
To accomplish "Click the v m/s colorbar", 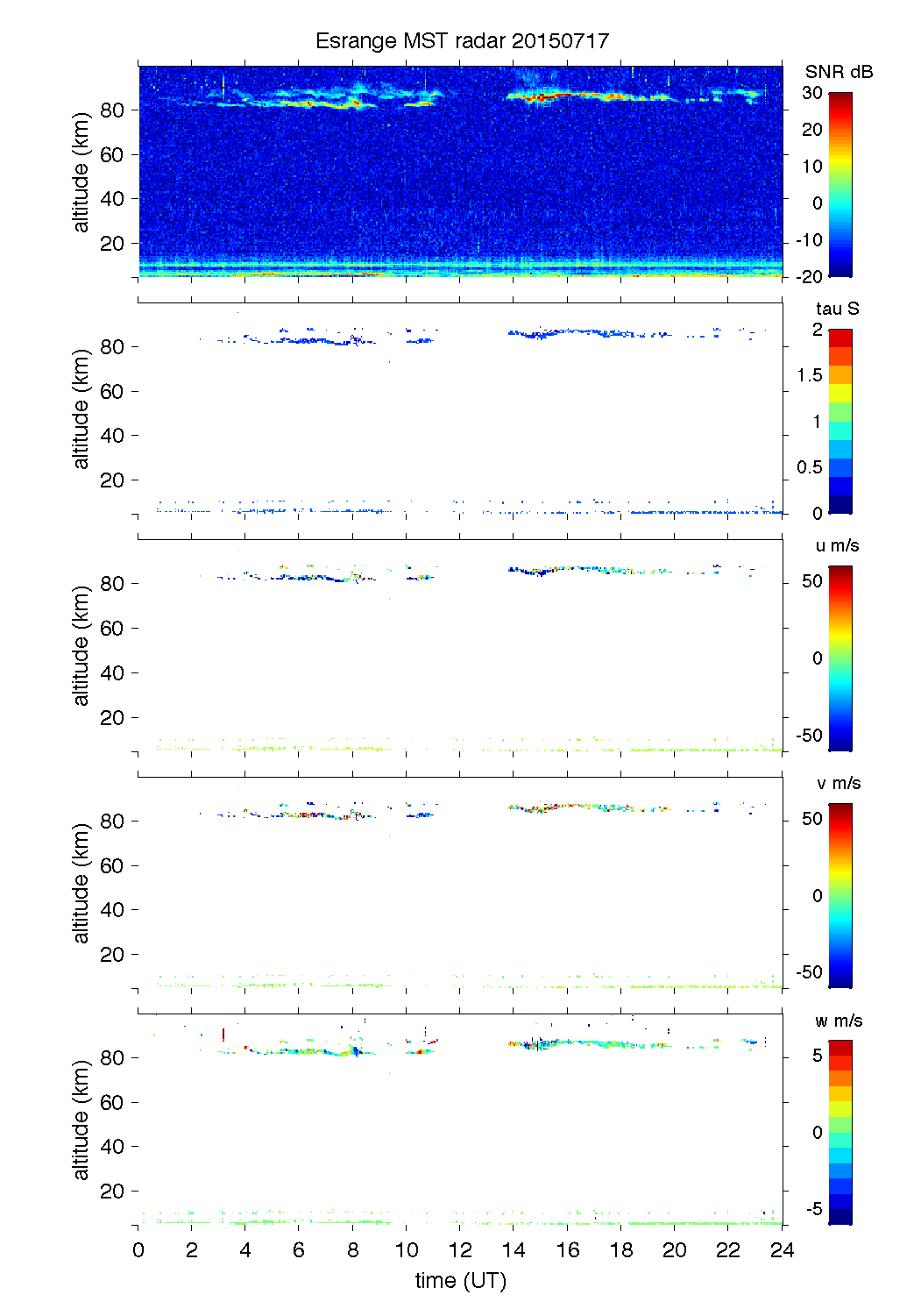I will (840, 895).
